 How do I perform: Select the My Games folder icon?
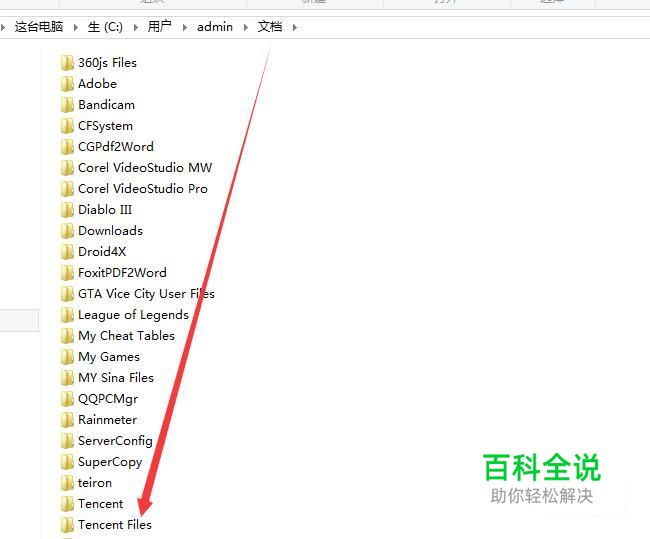(x=67, y=357)
